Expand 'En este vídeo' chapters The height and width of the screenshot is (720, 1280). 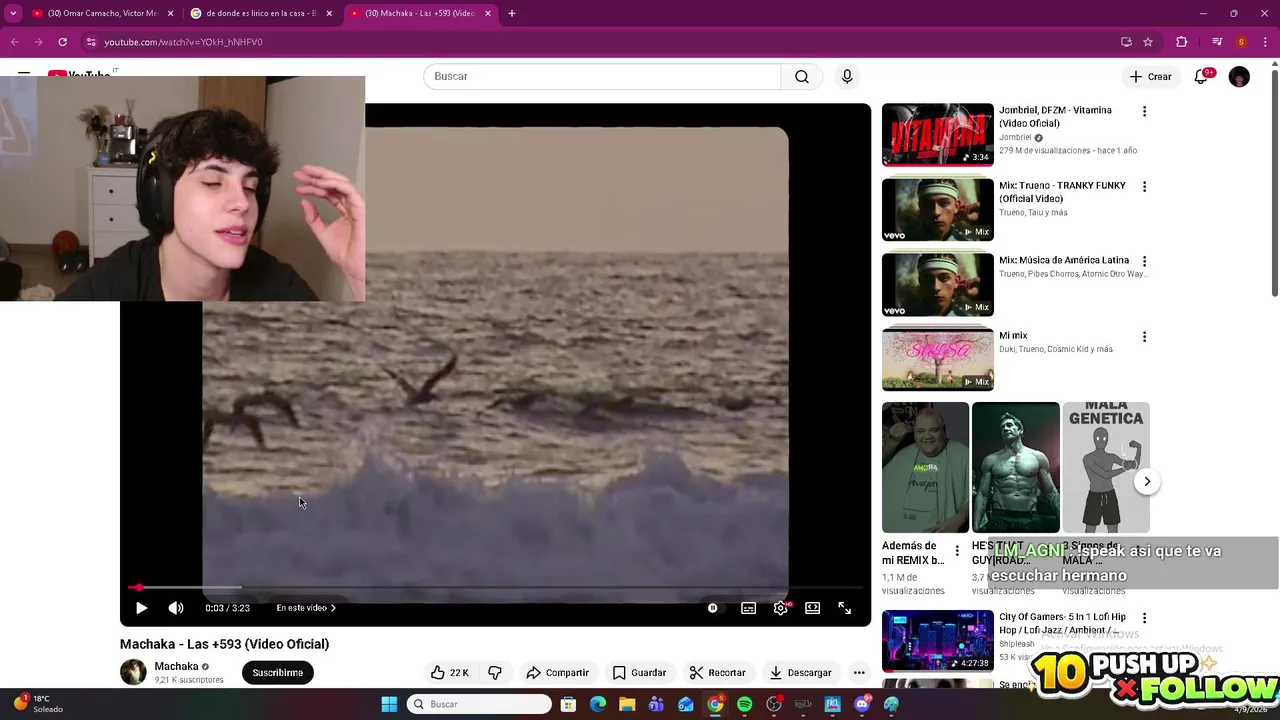306,607
